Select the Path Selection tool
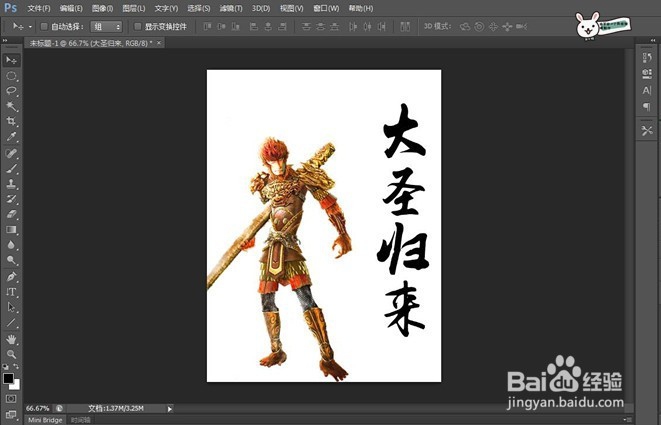This screenshot has height=425, width=661. 11,307
